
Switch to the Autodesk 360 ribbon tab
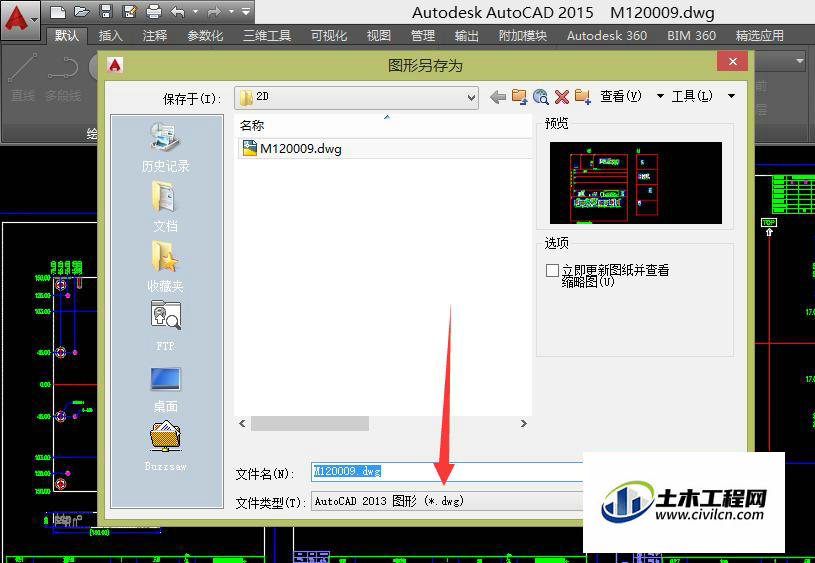[x=607, y=35]
